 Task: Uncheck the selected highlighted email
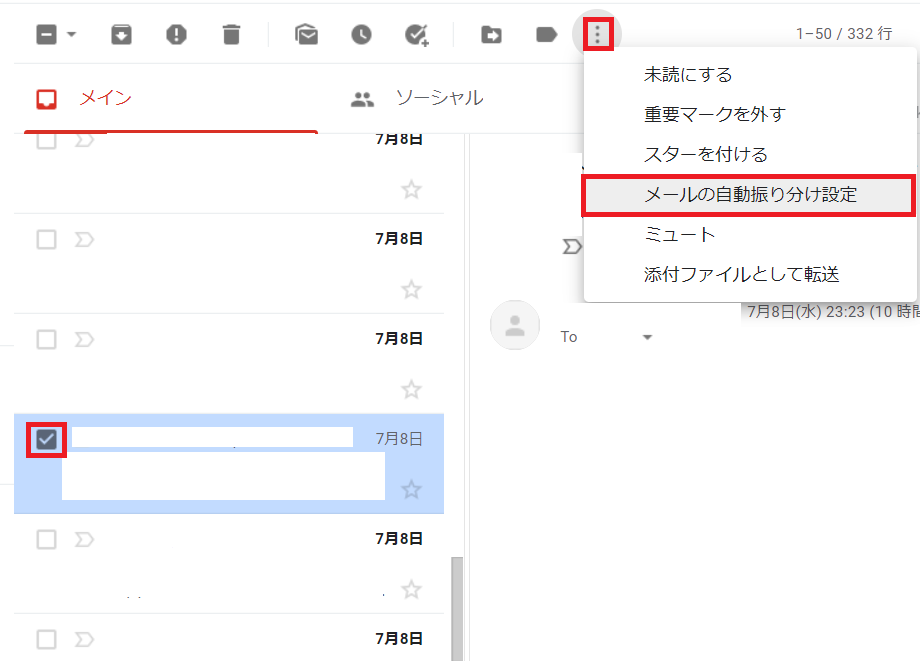pos(46,438)
